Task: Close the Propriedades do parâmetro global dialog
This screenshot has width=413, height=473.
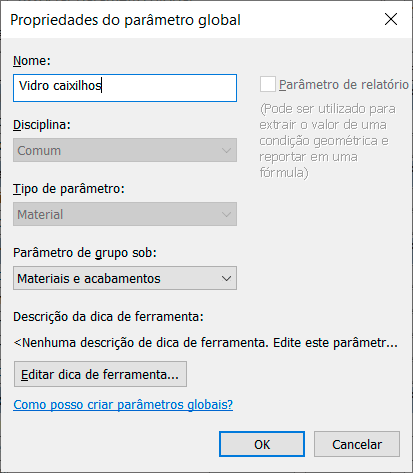Action: pyautogui.click(x=391, y=19)
